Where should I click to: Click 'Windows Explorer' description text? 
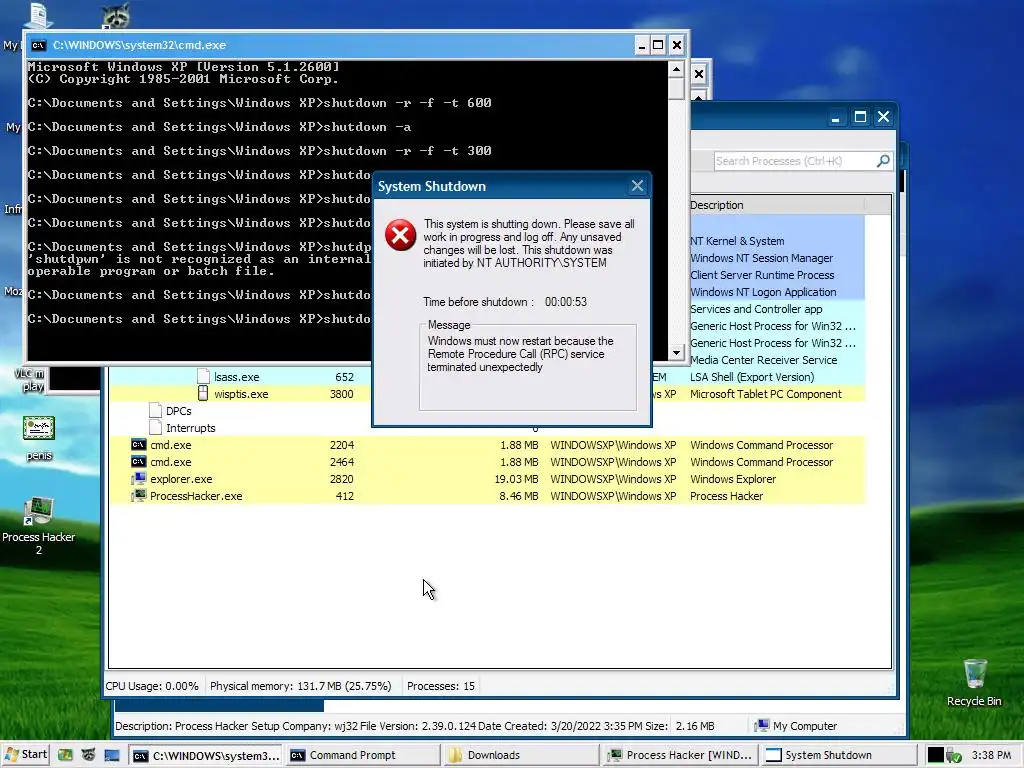pyautogui.click(x=733, y=479)
